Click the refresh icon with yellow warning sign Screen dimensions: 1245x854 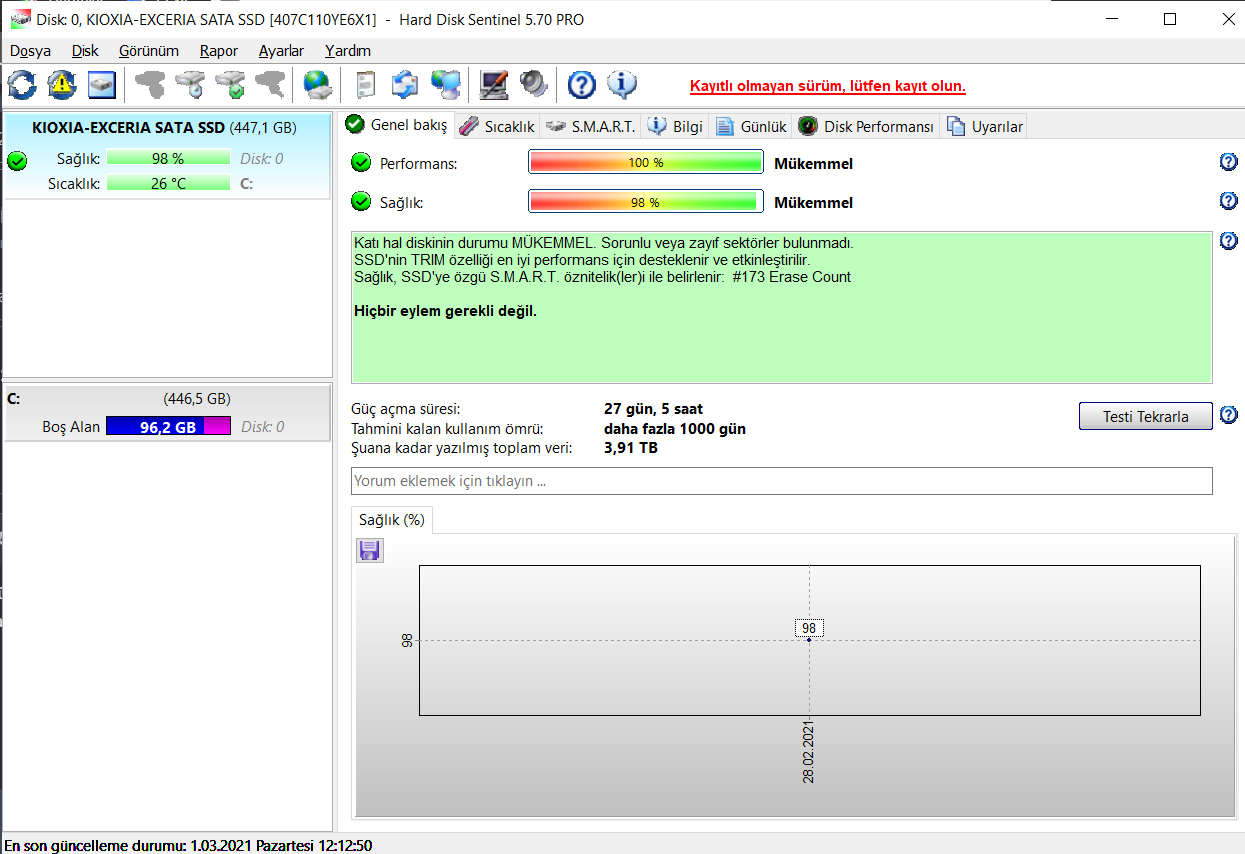tap(62, 85)
